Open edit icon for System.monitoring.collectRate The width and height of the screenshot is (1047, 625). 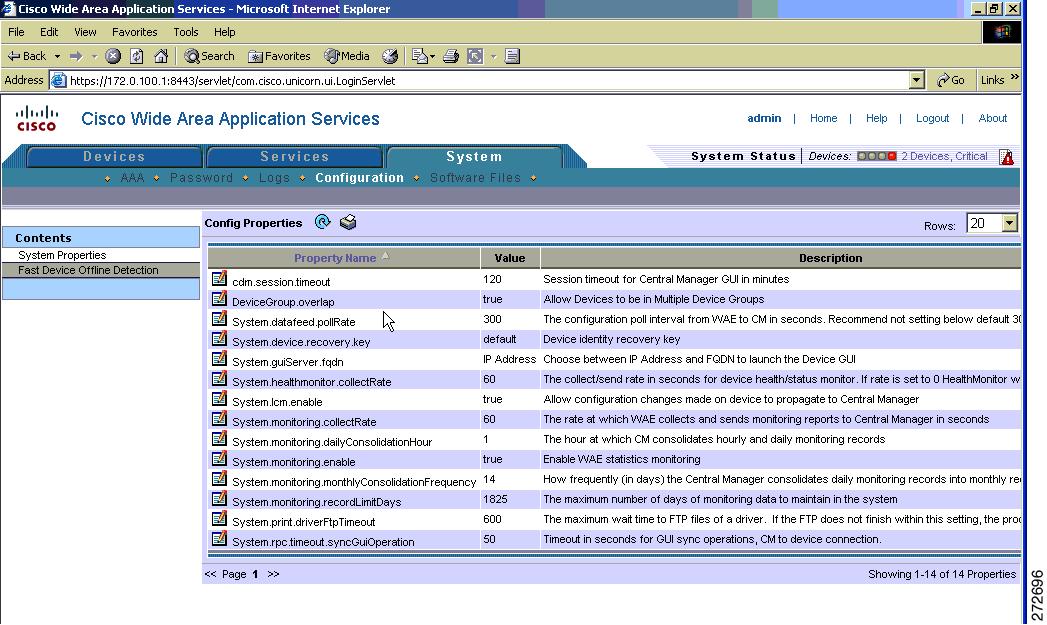pos(219,419)
